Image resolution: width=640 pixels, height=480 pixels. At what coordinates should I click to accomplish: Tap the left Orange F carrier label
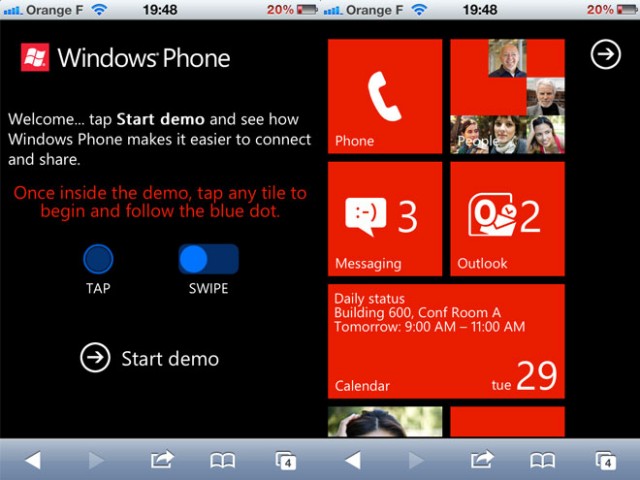pyautogui.click(x=54, y=9)
